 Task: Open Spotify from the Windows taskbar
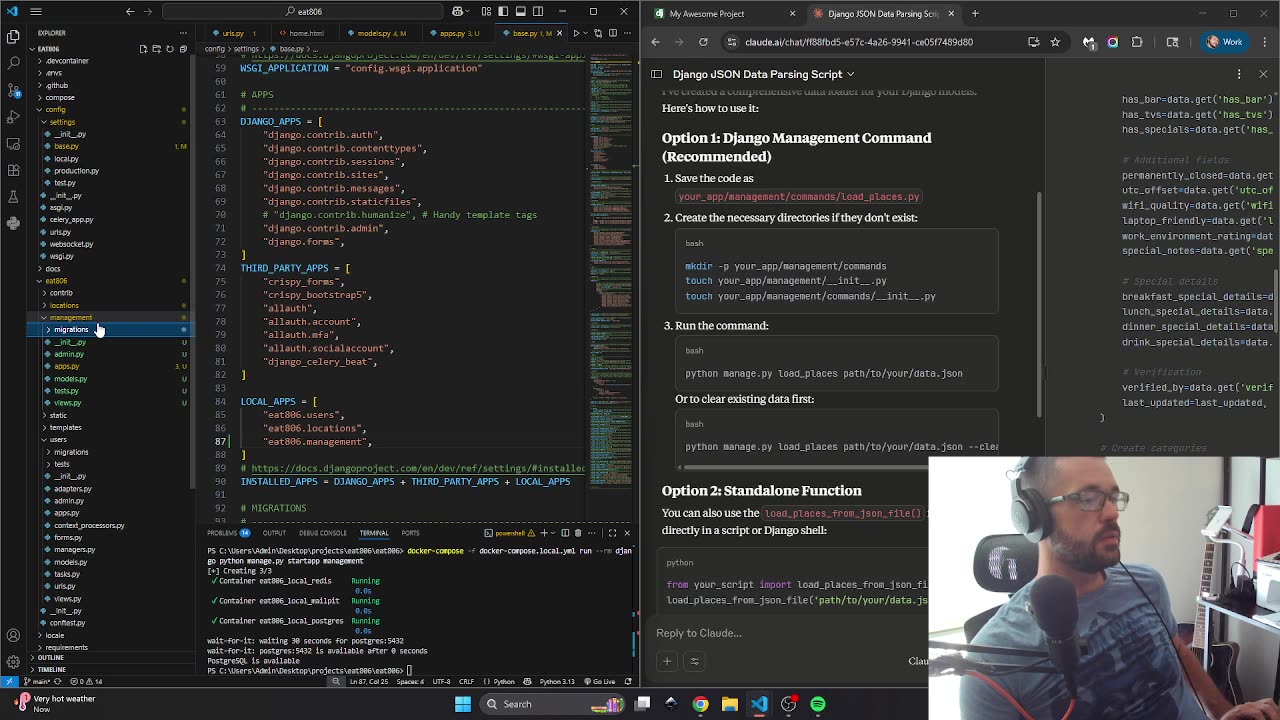(818, 704)
